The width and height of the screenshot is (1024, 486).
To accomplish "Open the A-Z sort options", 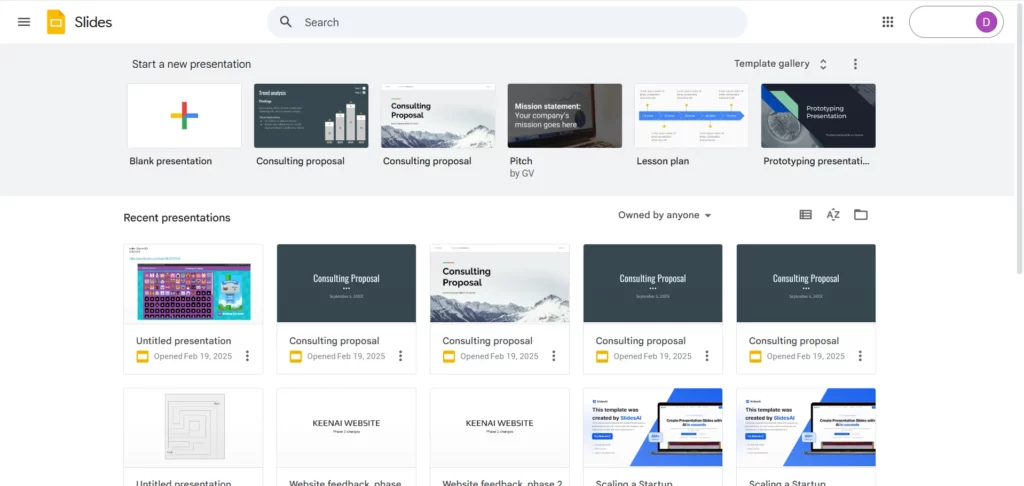I will [833, 215].
